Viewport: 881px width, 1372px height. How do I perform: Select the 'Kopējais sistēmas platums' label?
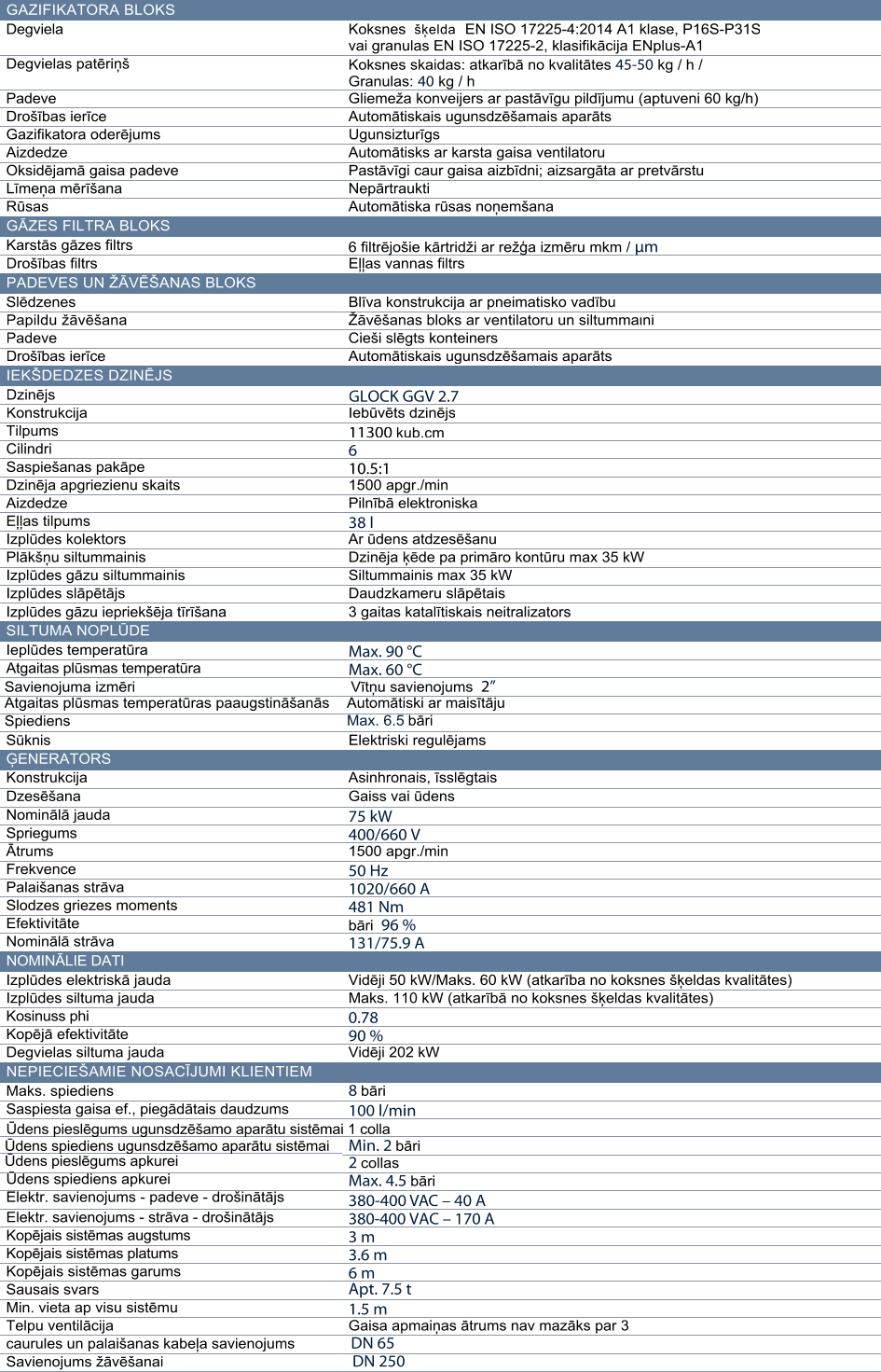click(92, 1254)
